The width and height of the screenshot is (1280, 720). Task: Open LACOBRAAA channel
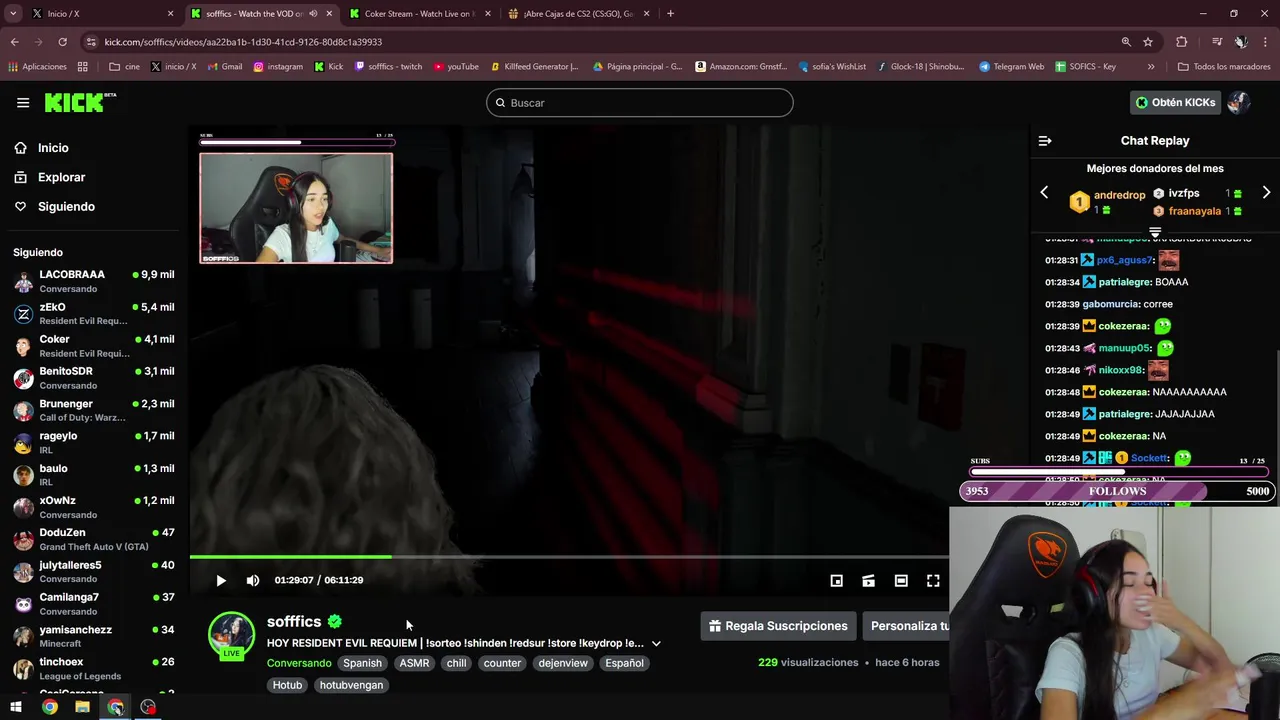(94, 281)
